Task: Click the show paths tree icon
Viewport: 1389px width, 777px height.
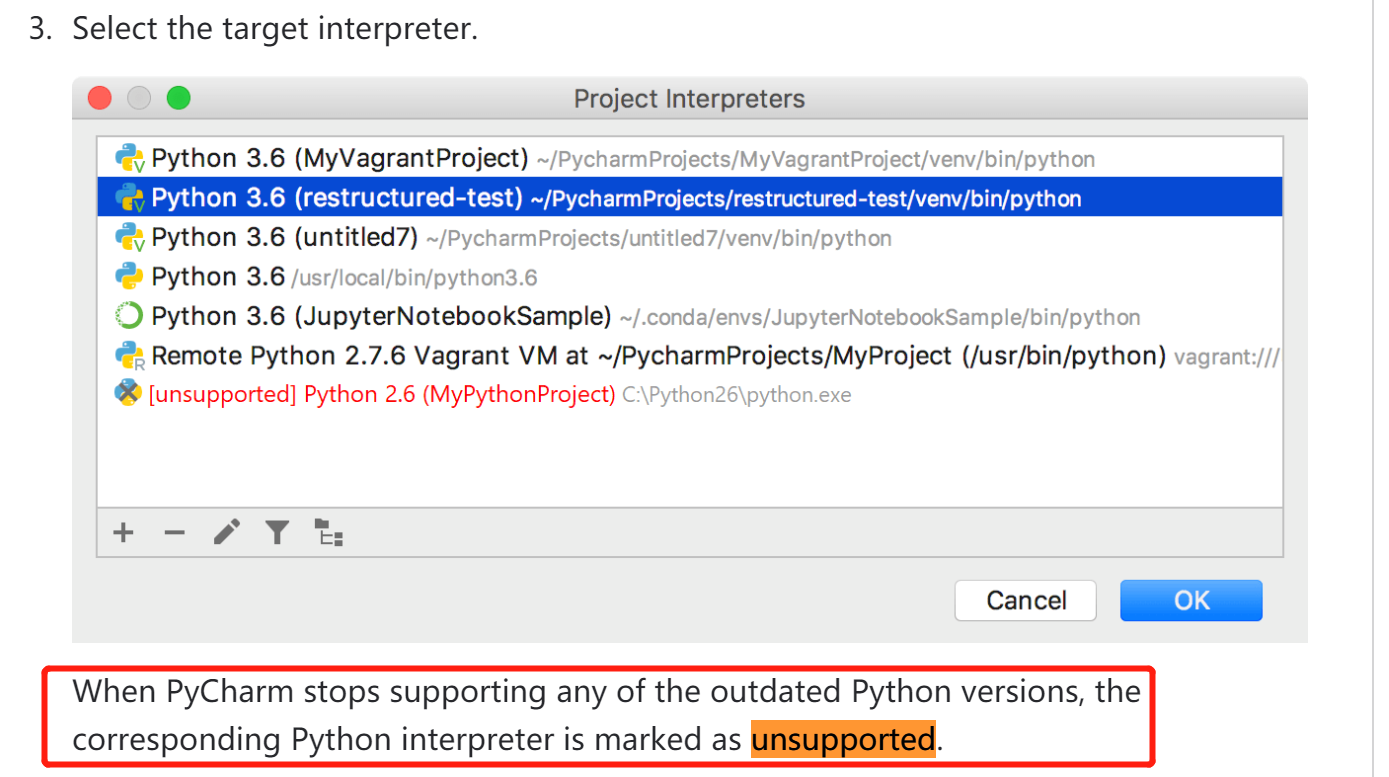Action: [328, 532]
